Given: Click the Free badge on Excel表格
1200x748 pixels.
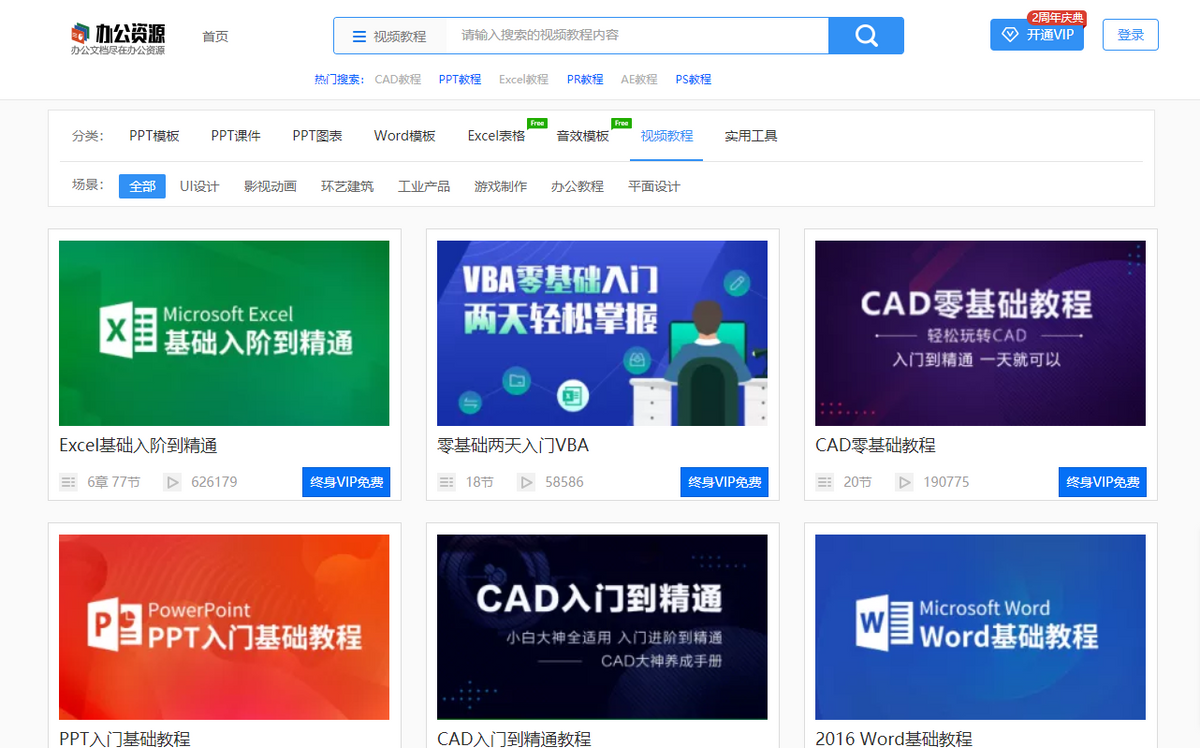Looking at the screenshot, I should [537, 123].
